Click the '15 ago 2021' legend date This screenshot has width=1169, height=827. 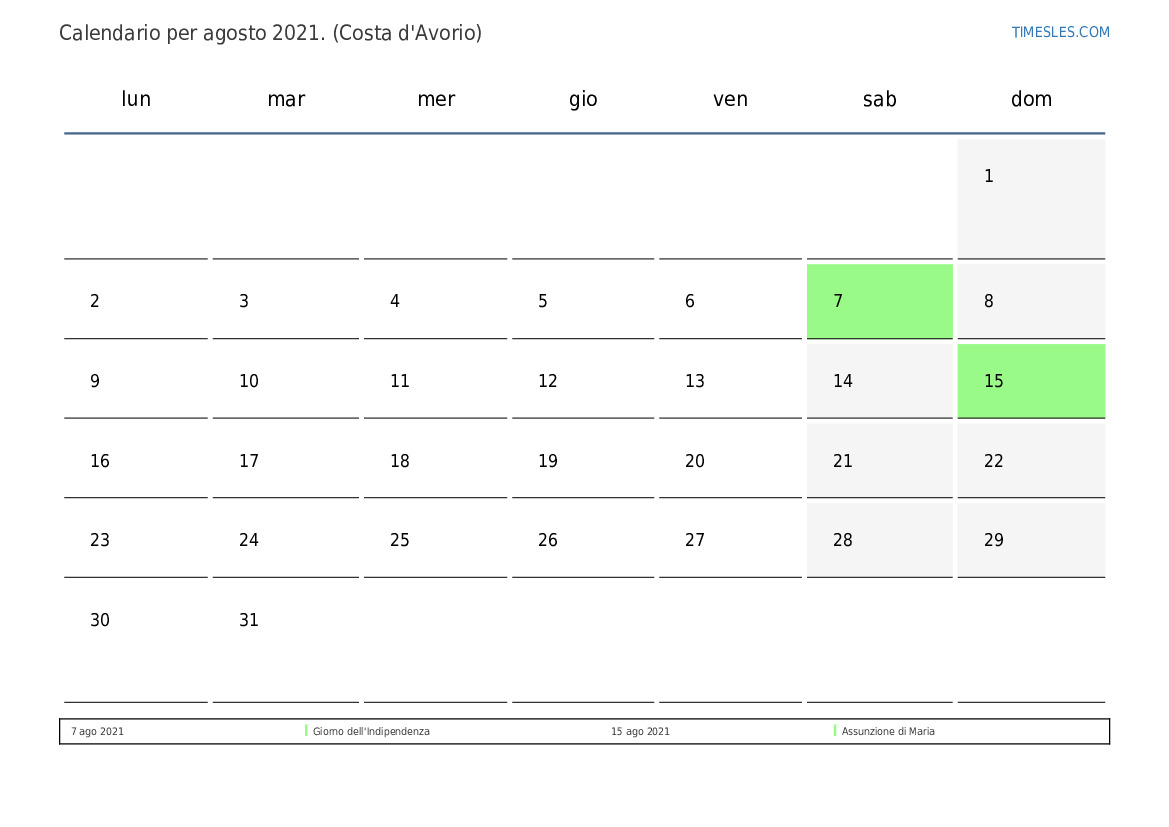(x=640, y=732)
